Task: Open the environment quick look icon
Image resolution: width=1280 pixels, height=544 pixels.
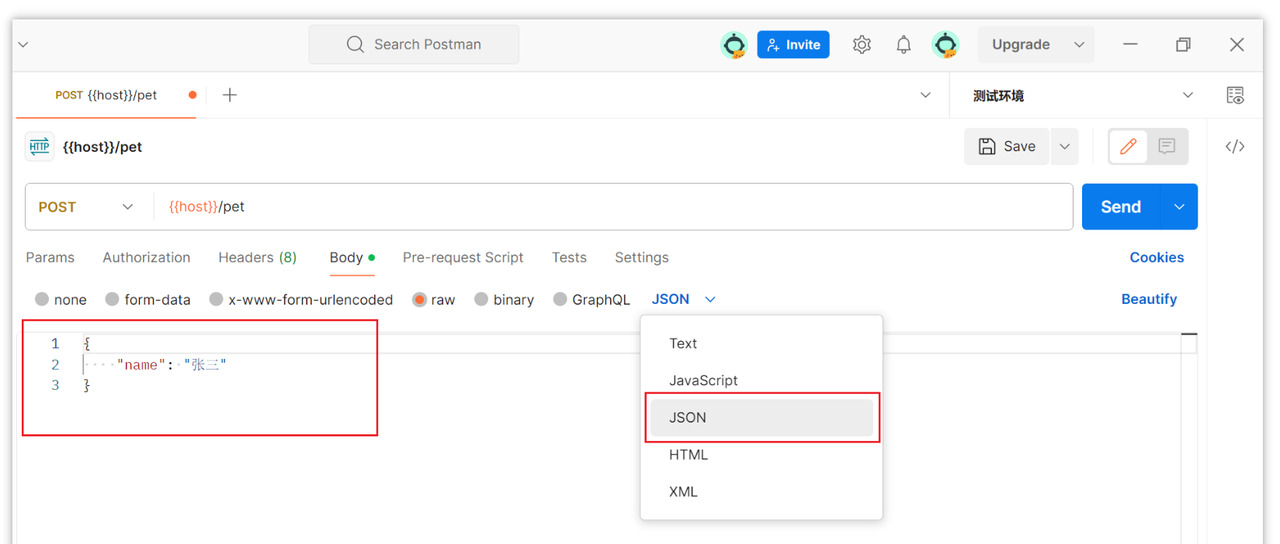Action: coord(1235,96)
